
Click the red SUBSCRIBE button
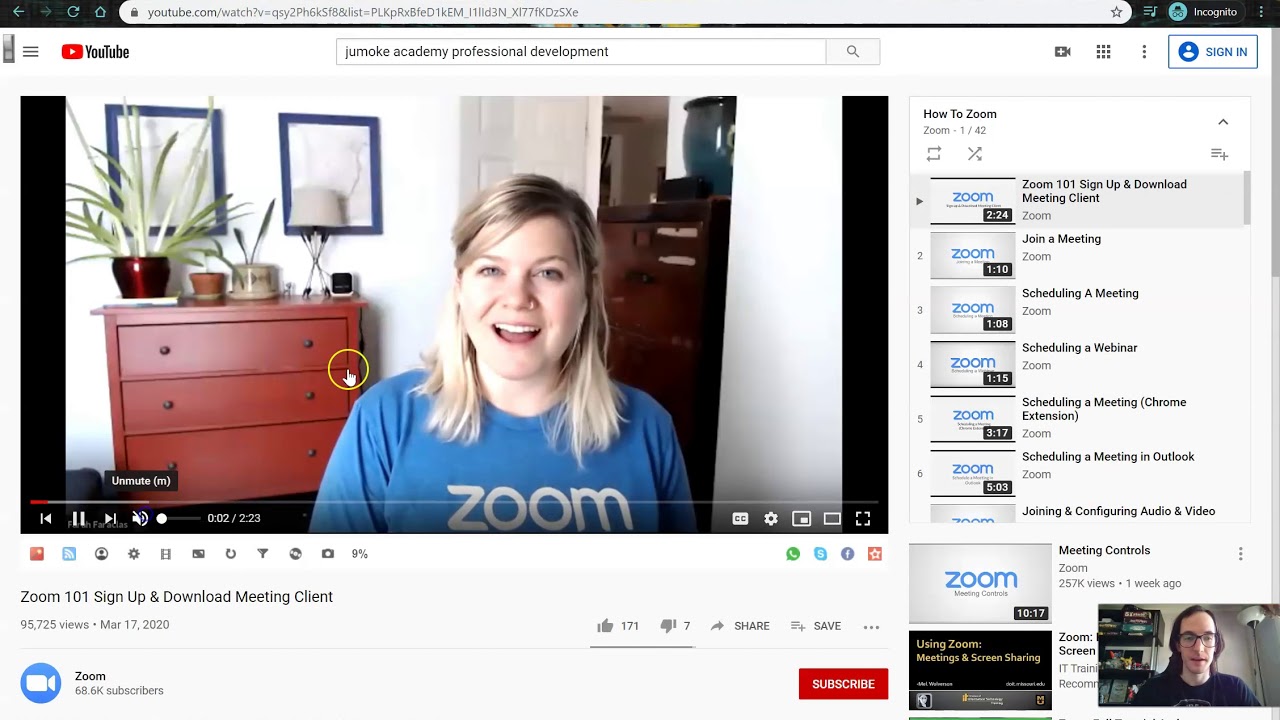[843, 684]
